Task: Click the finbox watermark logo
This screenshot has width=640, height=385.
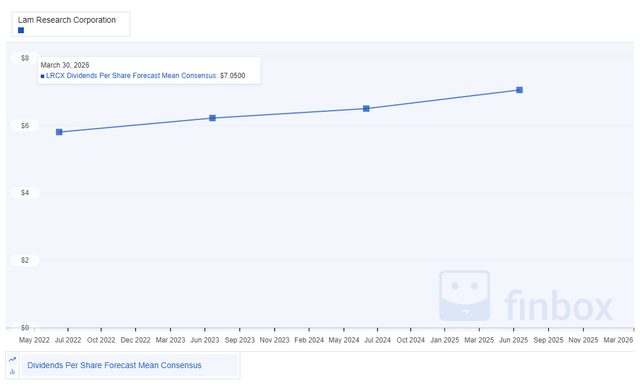Action: click(x=526, y=296)
